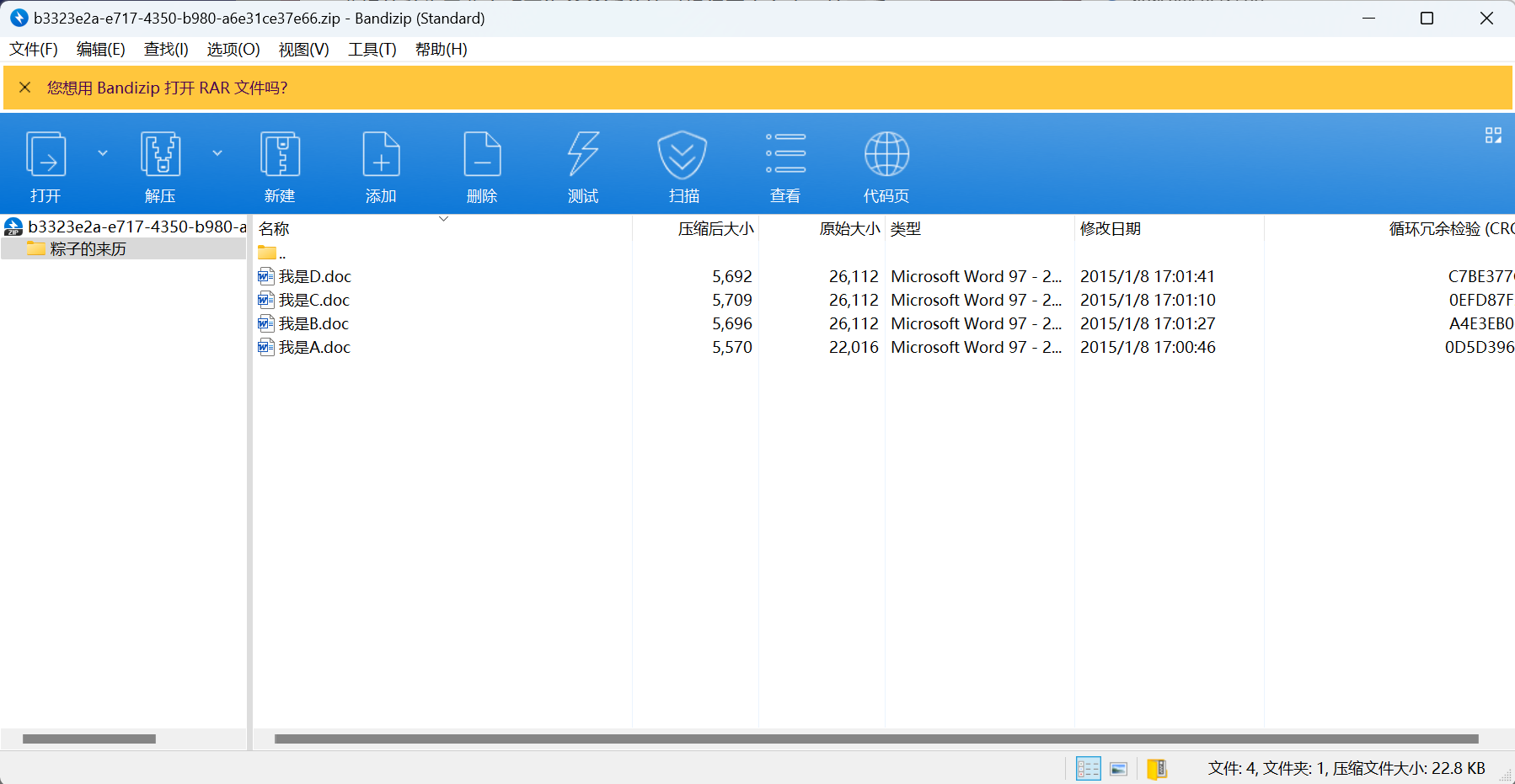Open the 选项(O) menu
The image size is (1515, 784).
[x=233, y=50]
